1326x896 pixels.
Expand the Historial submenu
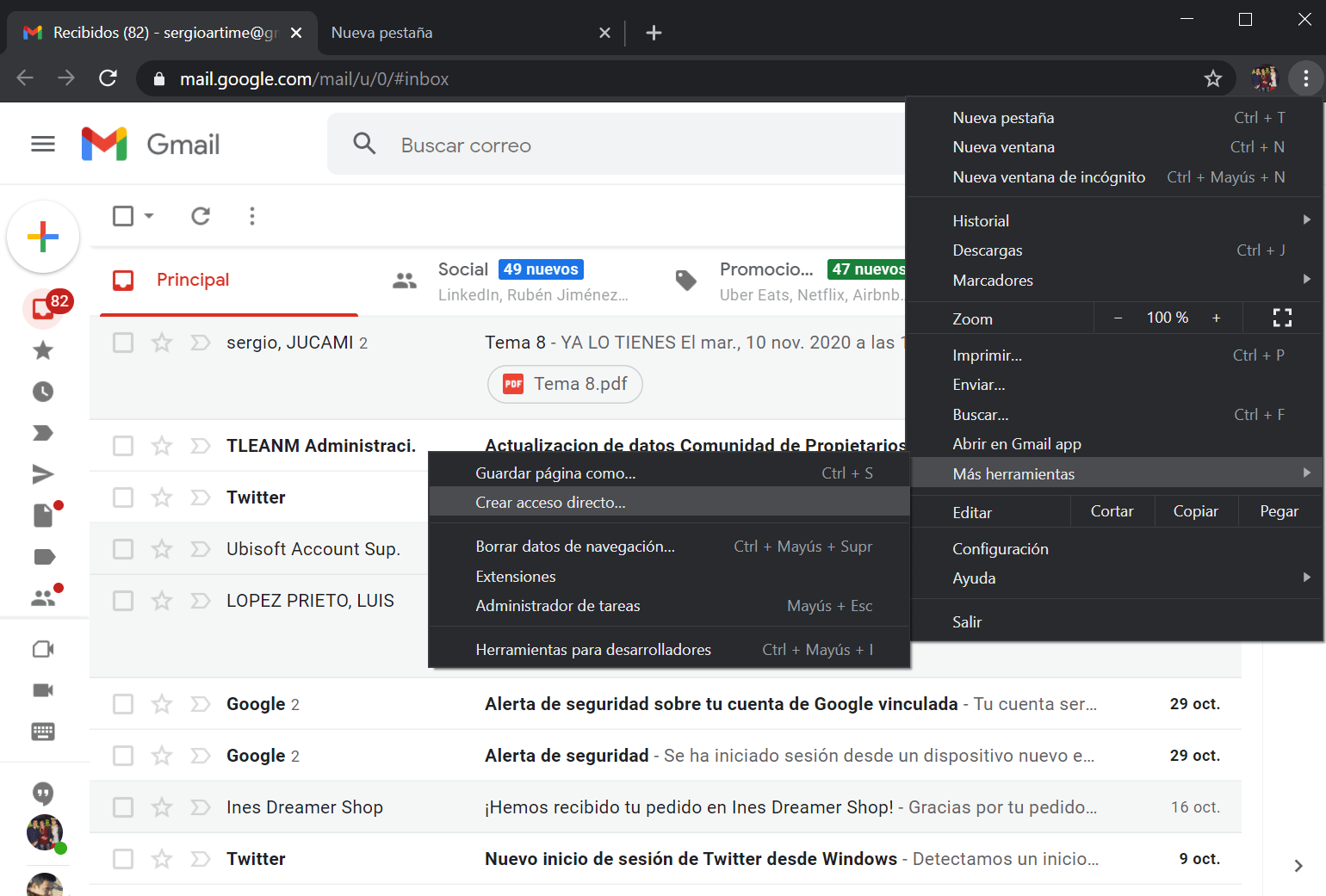tap(1113, 221)
